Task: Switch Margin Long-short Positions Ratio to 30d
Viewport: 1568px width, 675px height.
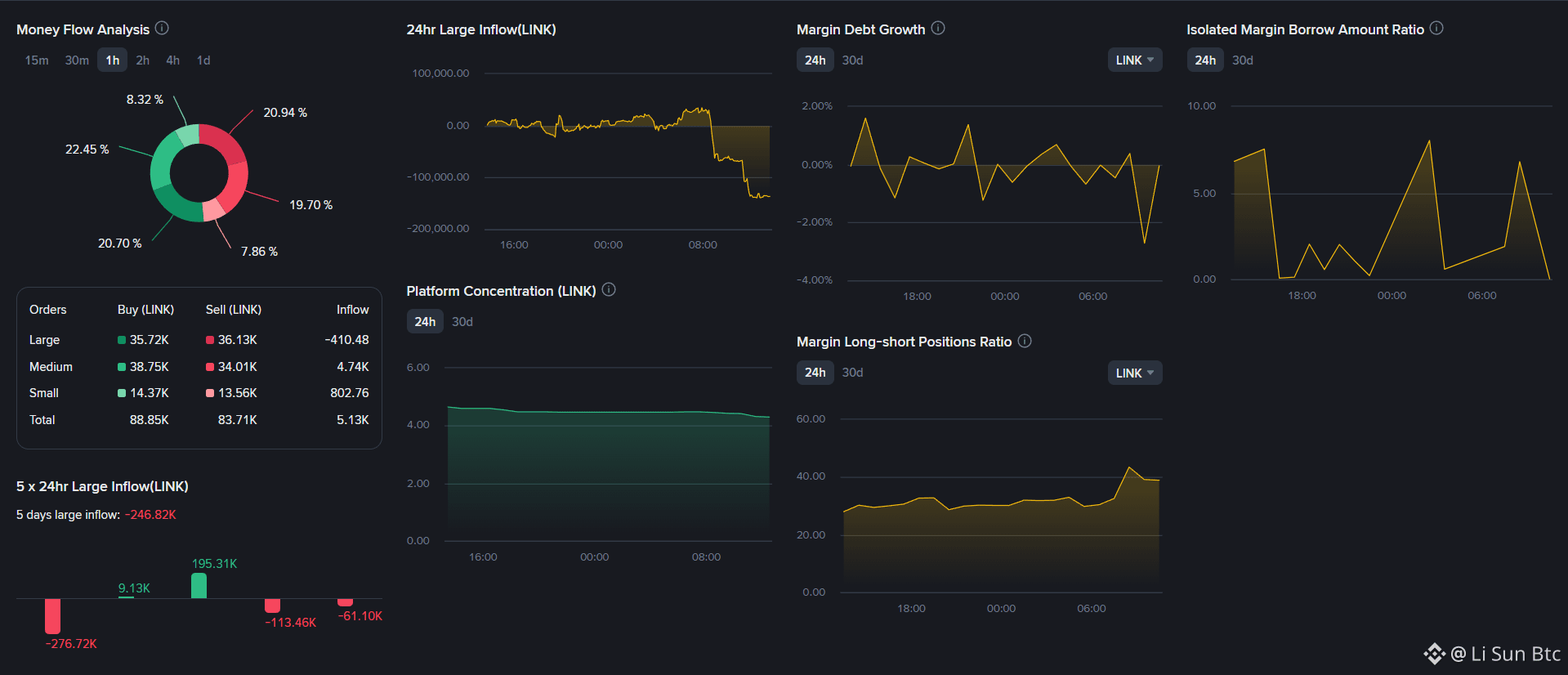Action: click(853, 373)
